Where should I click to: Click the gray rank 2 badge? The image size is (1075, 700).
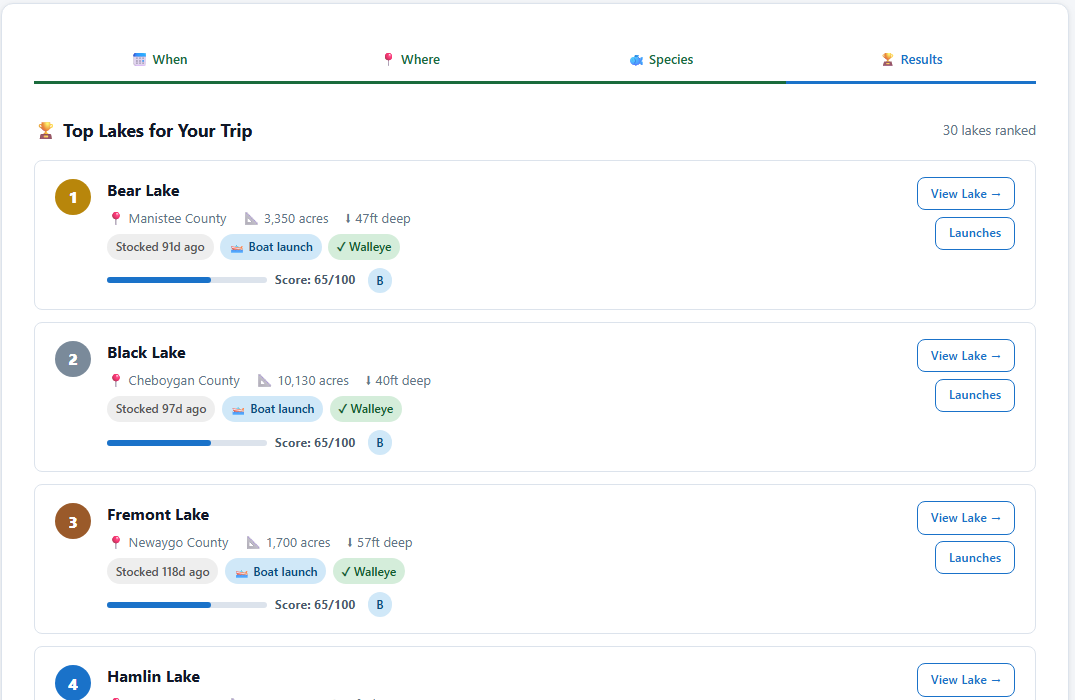(73, 359)
